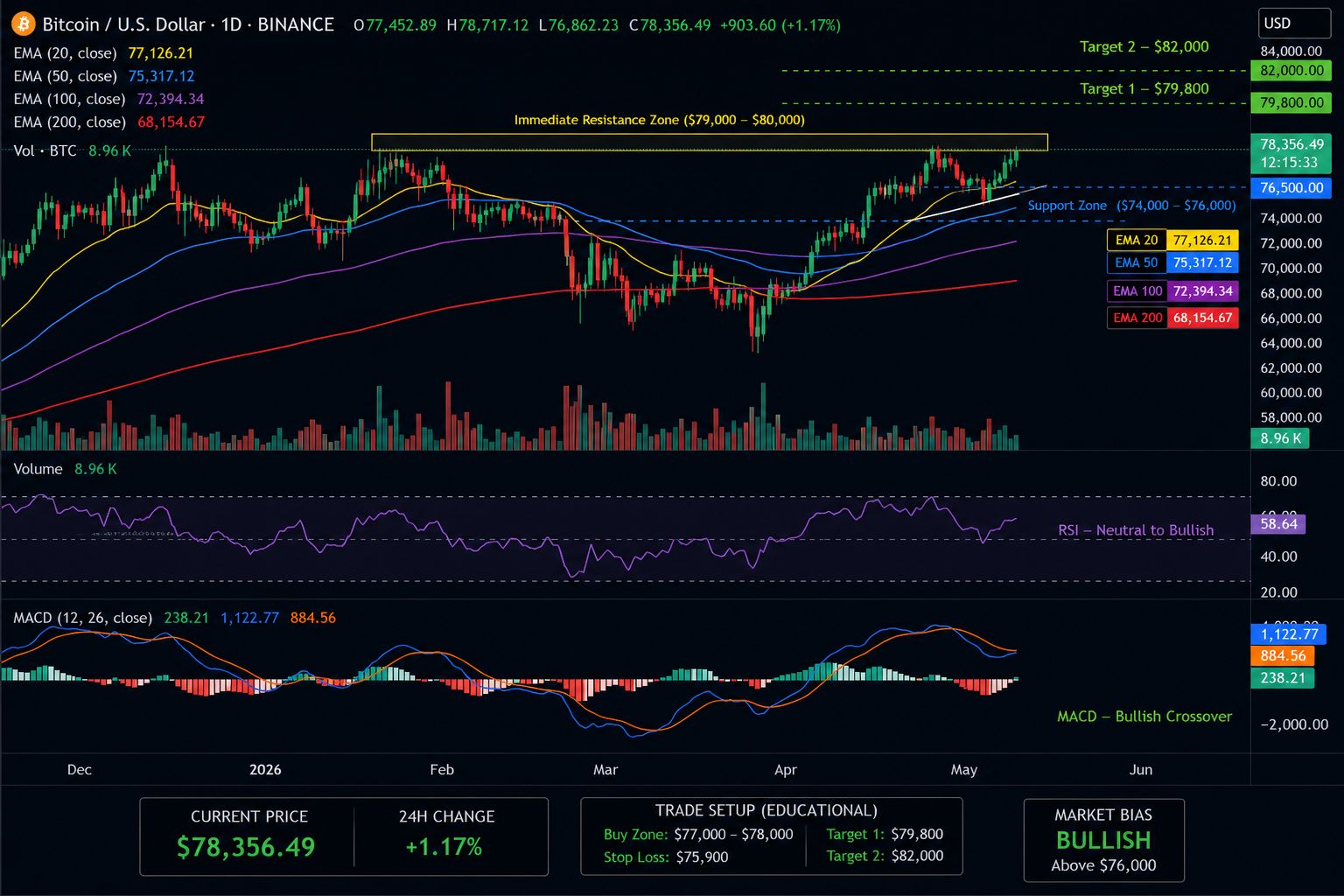Select the close value C78,356.49 in the header
The height and width of the screenshot is (896, 1344).
669,25
